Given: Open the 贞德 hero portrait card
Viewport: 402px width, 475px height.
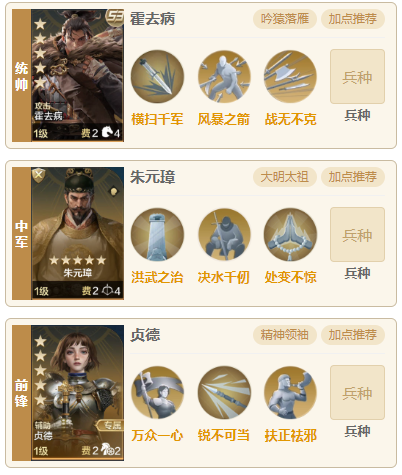Looking at the screenshot, I should pyautogui.click(x=78, y=393).
